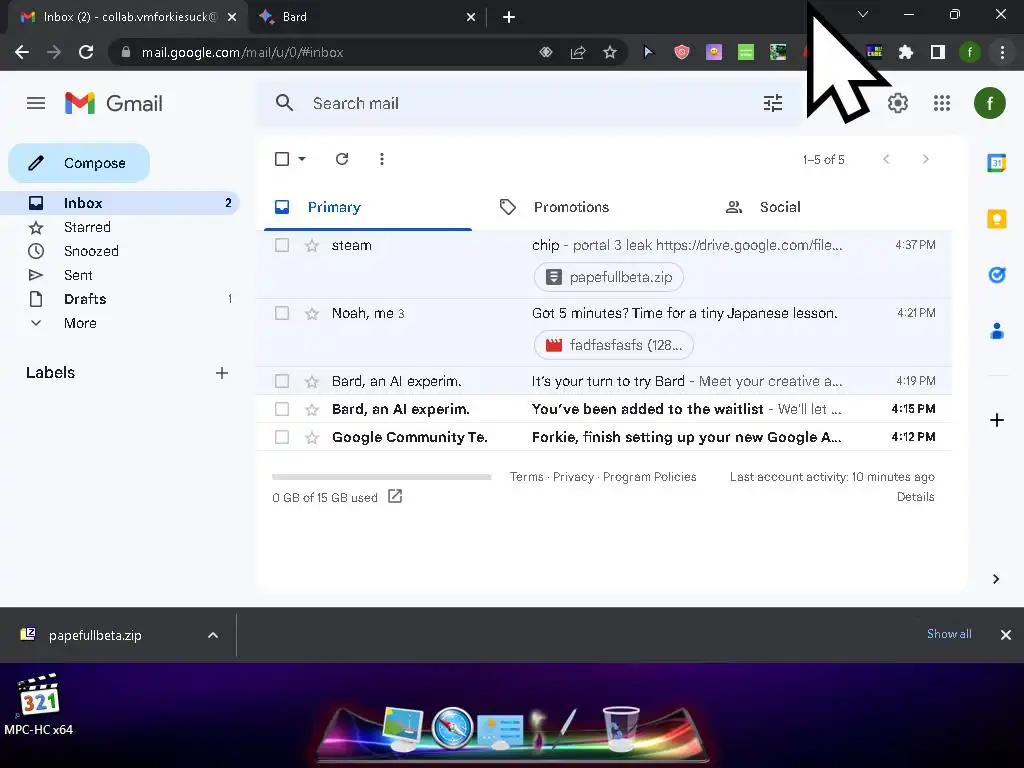Image resolution: width=1024 pixels, height=768 pixels.
Task: Create a new label with plus icon
Action: pos(222,373)
